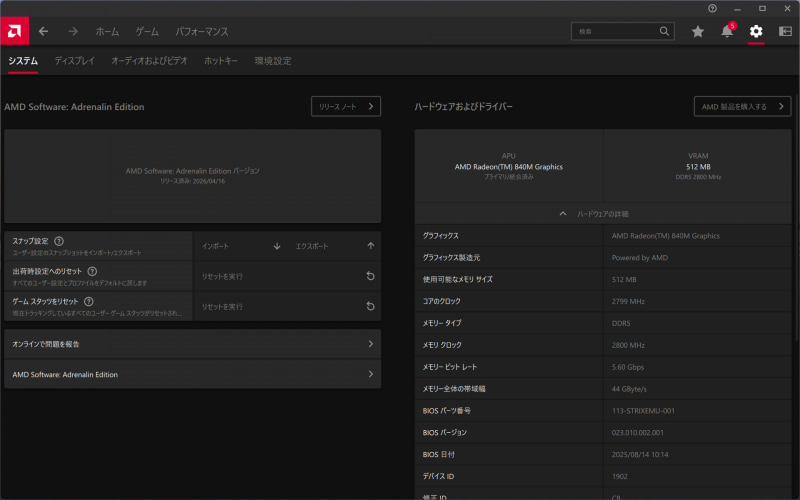The image size is (800, 500).
Task: Open パフォーマンス menu
Action: coord(202,32)
